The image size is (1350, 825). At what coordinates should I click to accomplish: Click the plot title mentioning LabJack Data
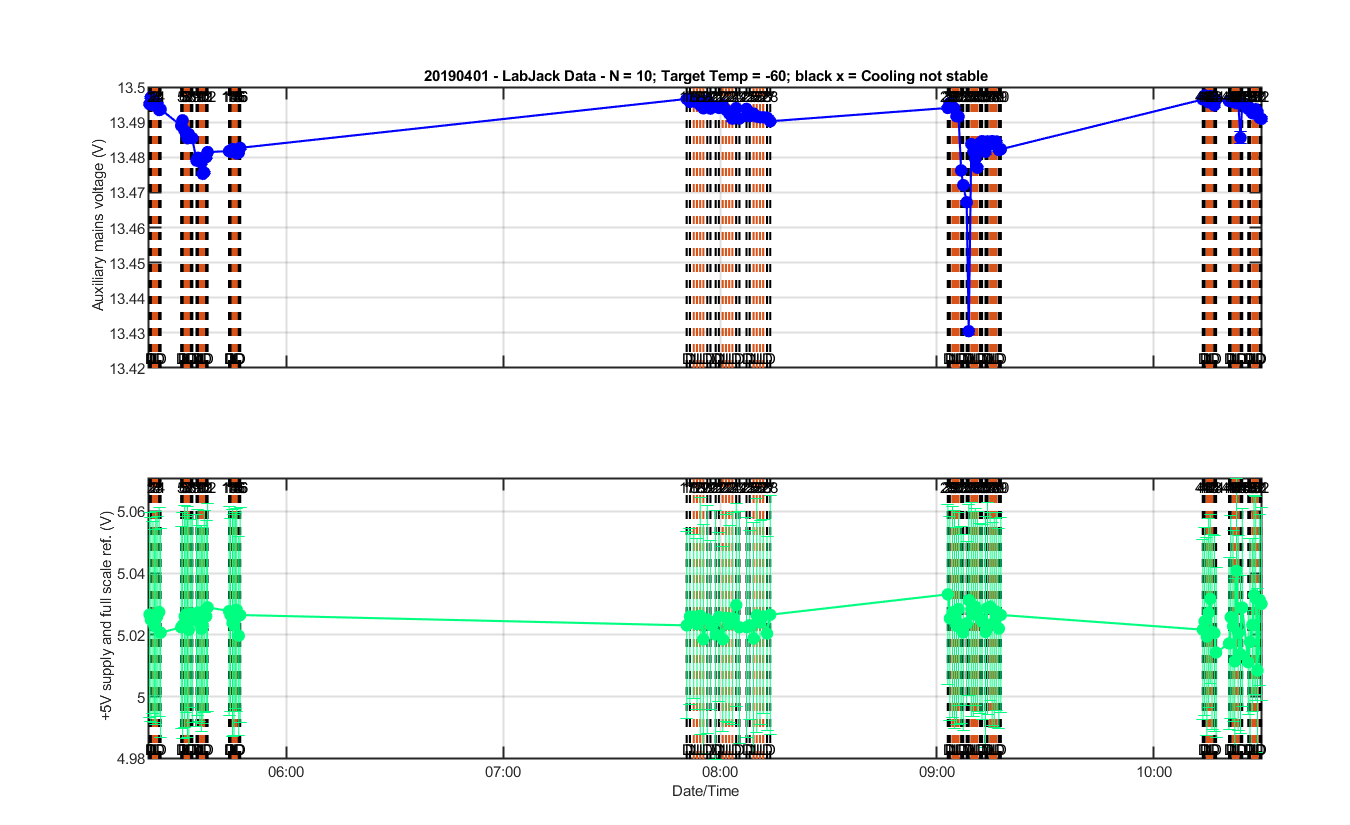click(x=705, y=76)
